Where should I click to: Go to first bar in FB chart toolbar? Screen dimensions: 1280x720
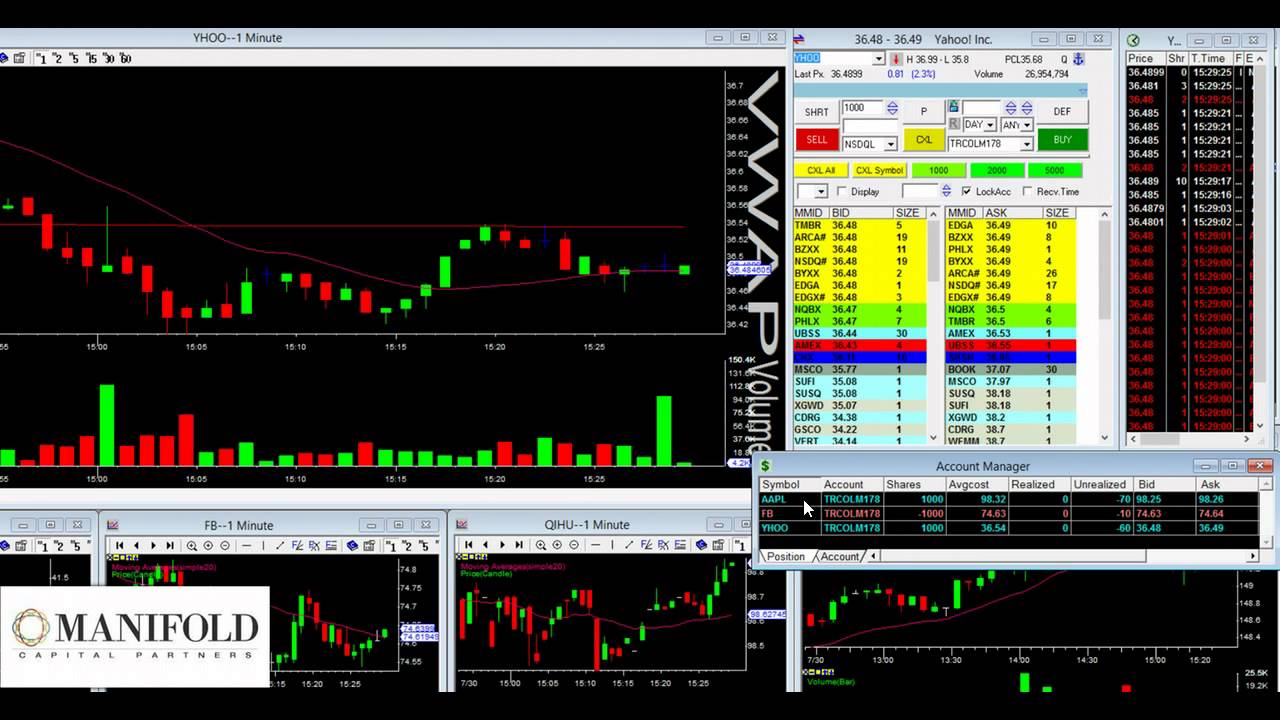(119, 545)
